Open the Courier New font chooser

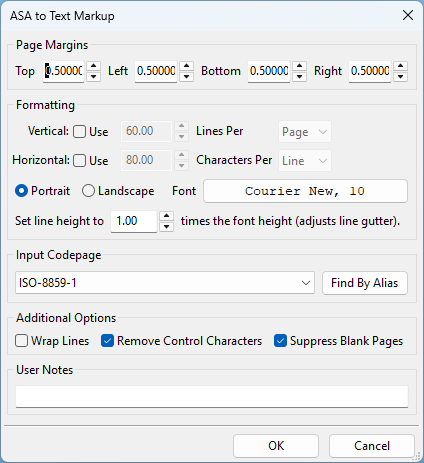coord(305,191)
